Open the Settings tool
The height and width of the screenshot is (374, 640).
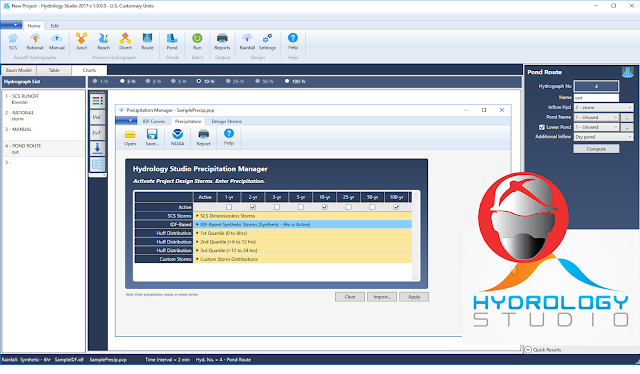267,42
